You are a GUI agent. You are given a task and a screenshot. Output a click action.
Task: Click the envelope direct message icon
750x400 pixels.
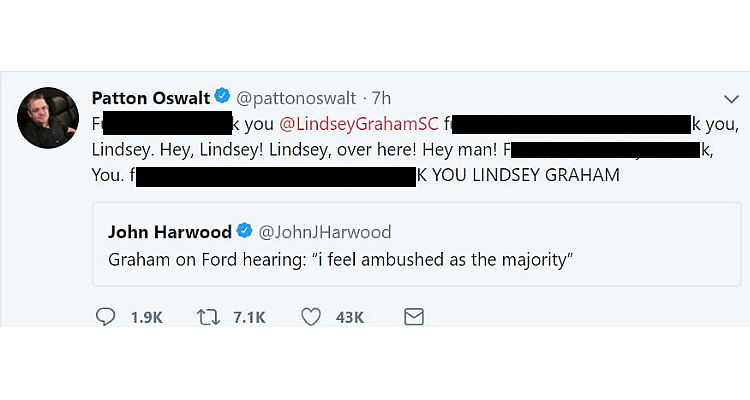pos(413,317)
